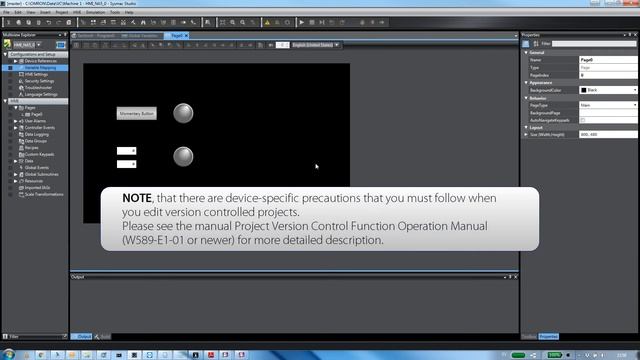Switch to the Properties tab at bottom right

tap(548, 336)
